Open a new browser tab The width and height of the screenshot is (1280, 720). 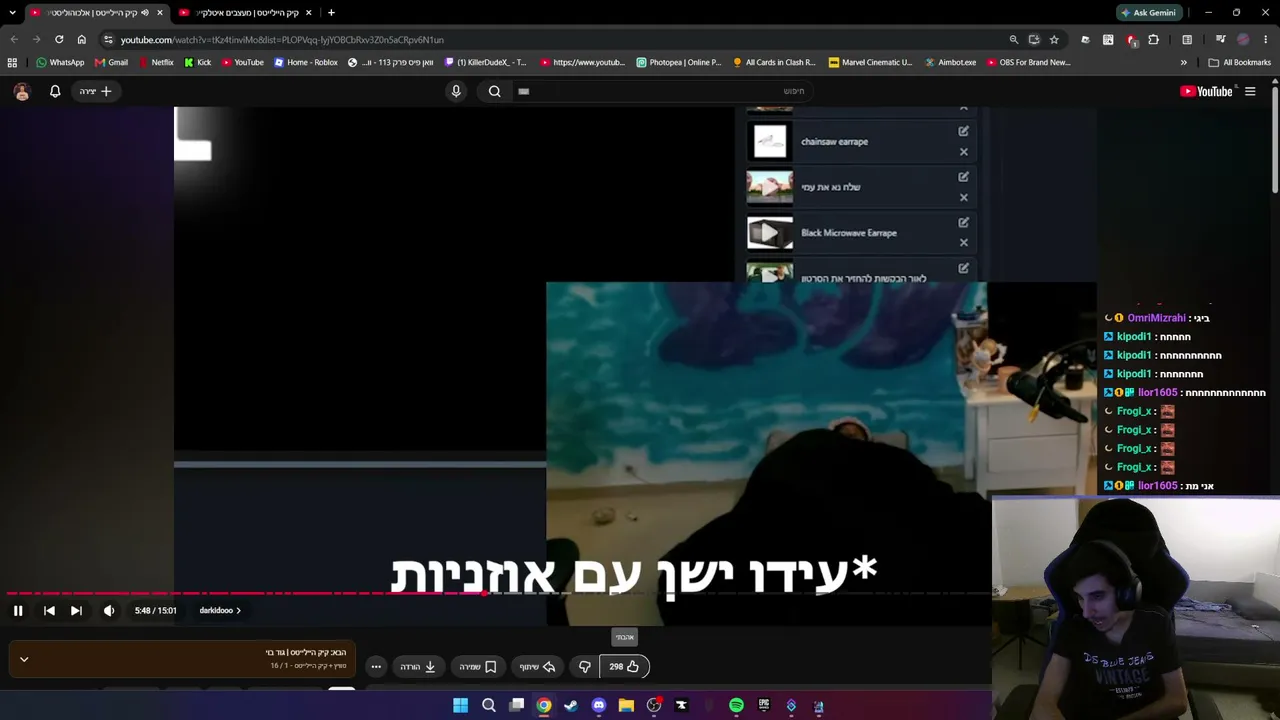(331, 13)
